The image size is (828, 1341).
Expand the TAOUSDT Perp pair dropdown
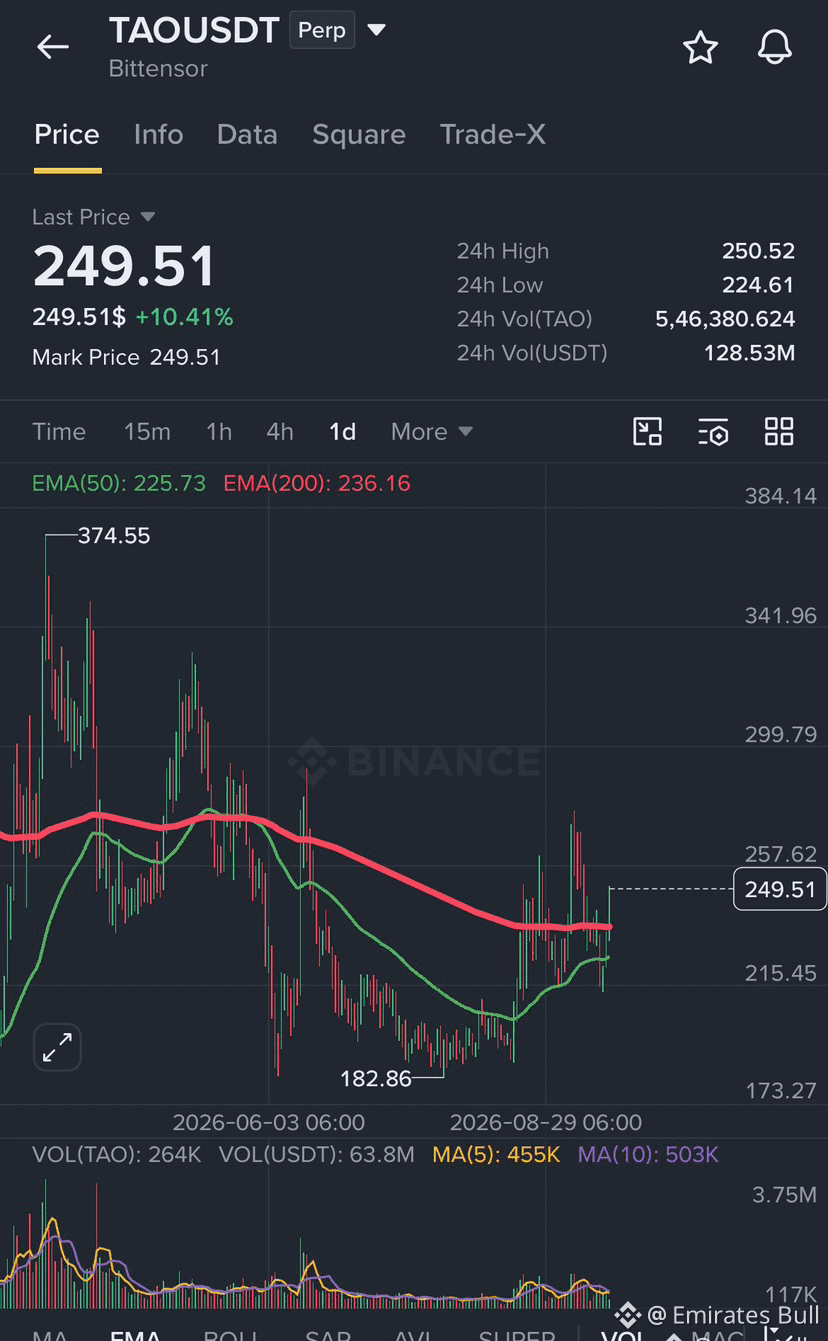(376, 30)
